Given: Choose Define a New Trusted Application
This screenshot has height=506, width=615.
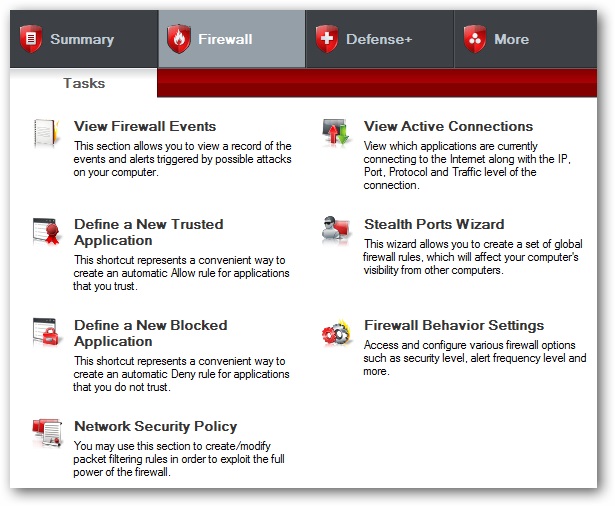Looking at the screenshot, I should tap(148, 232).
